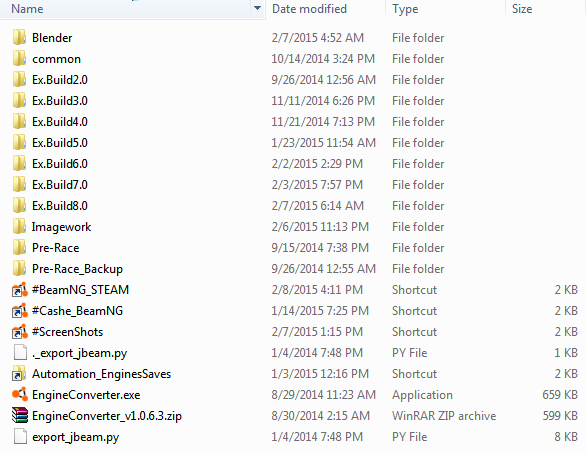Screen dimensions: 586x452
Task: Click the Automation_EnginesSaves shortcut icon
Action: 19,373
